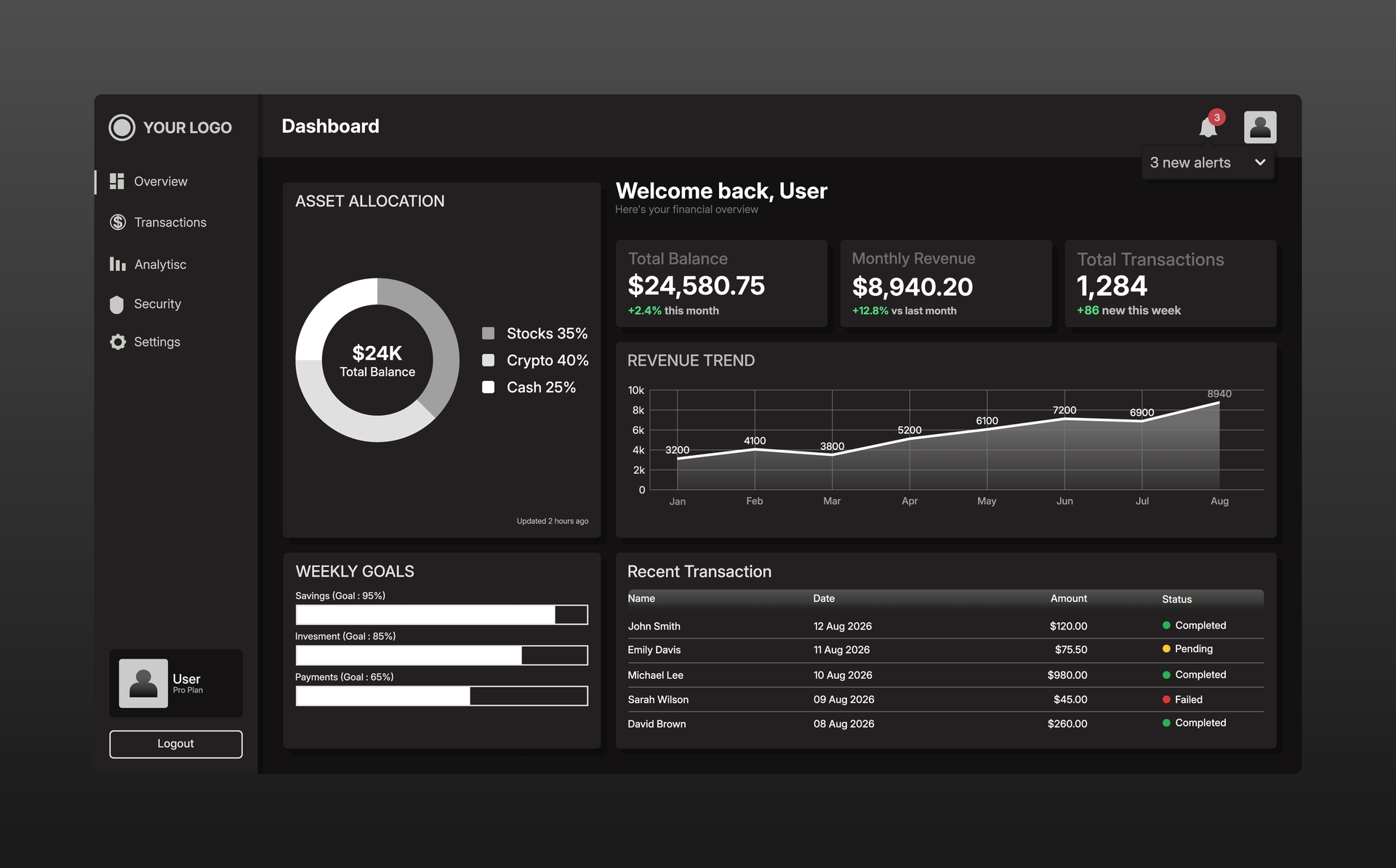Click the Logout button

pos(176,744)
